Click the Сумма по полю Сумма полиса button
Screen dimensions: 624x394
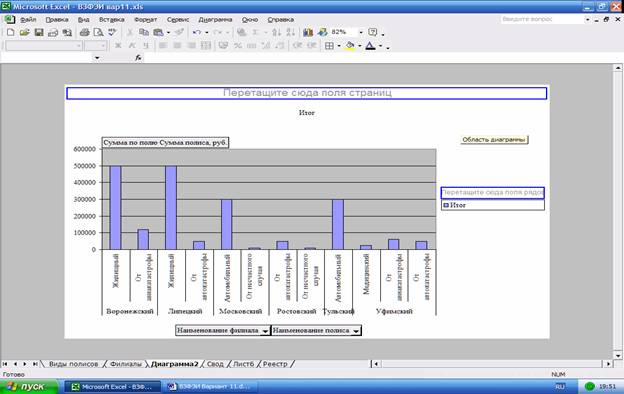(165, 142)
